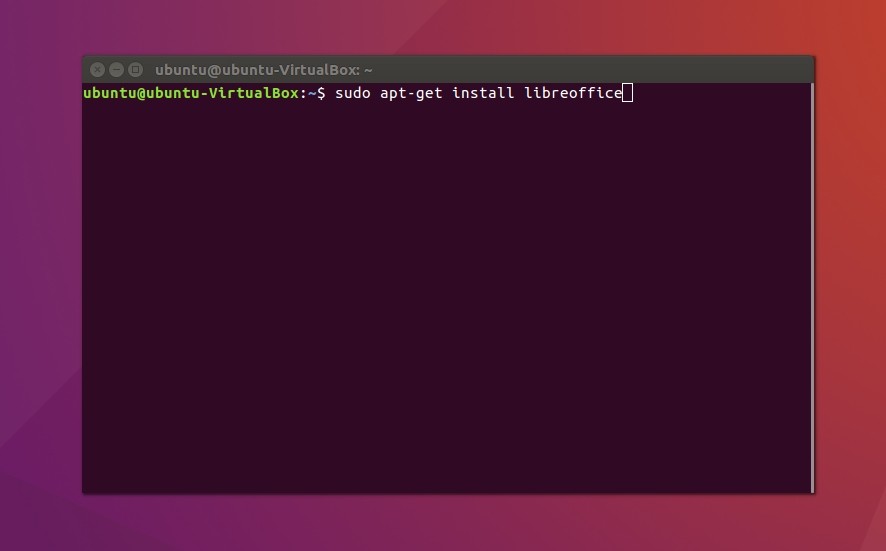The image size is (886, 551).
Task: Minimize the terminal window
Action: [116, 70]
